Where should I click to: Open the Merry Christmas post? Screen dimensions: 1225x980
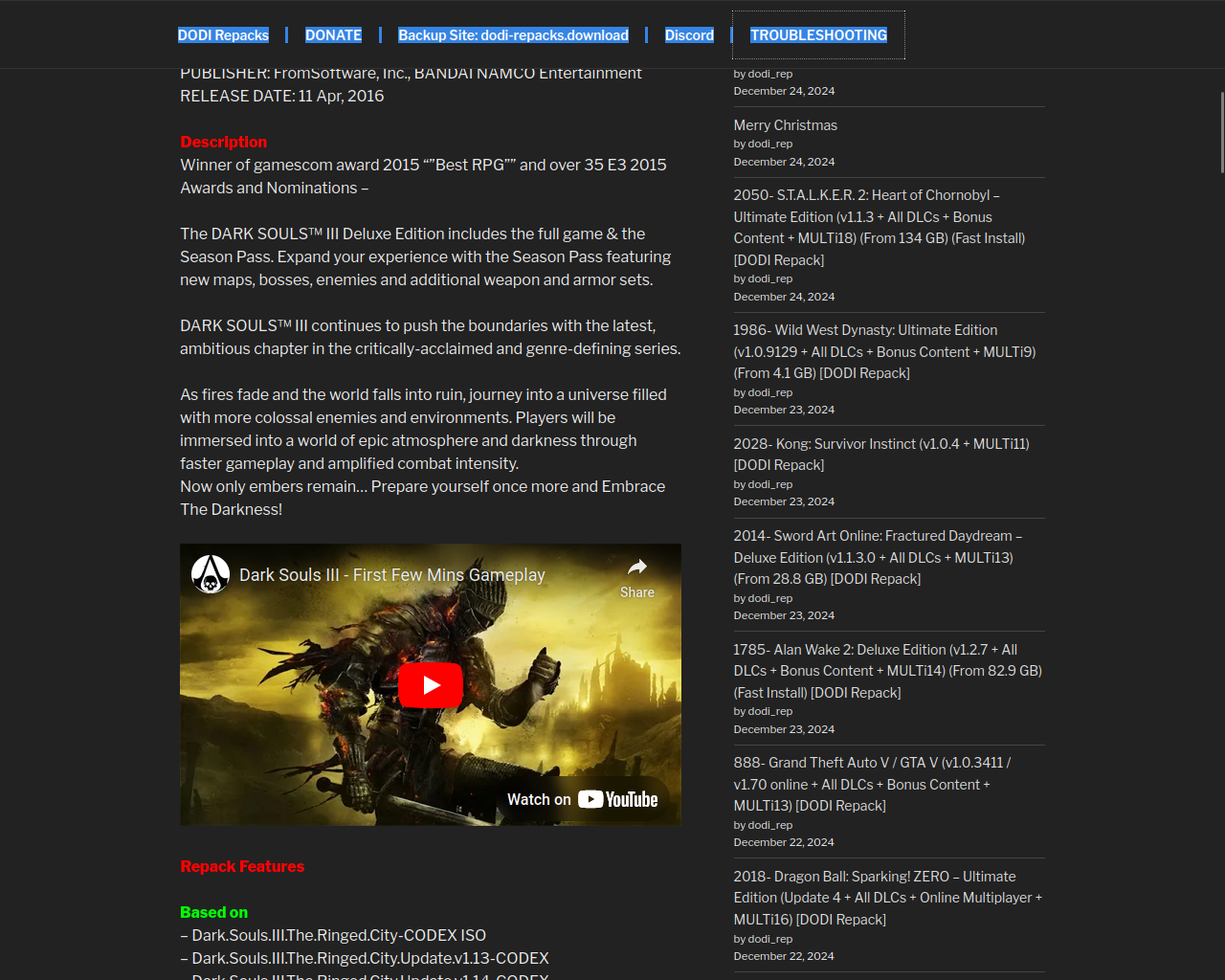point(785,125)
